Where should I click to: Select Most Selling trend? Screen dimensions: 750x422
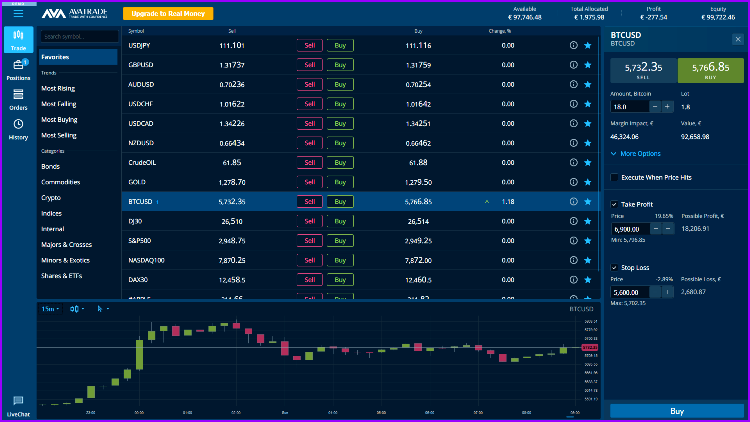[59, 135]
